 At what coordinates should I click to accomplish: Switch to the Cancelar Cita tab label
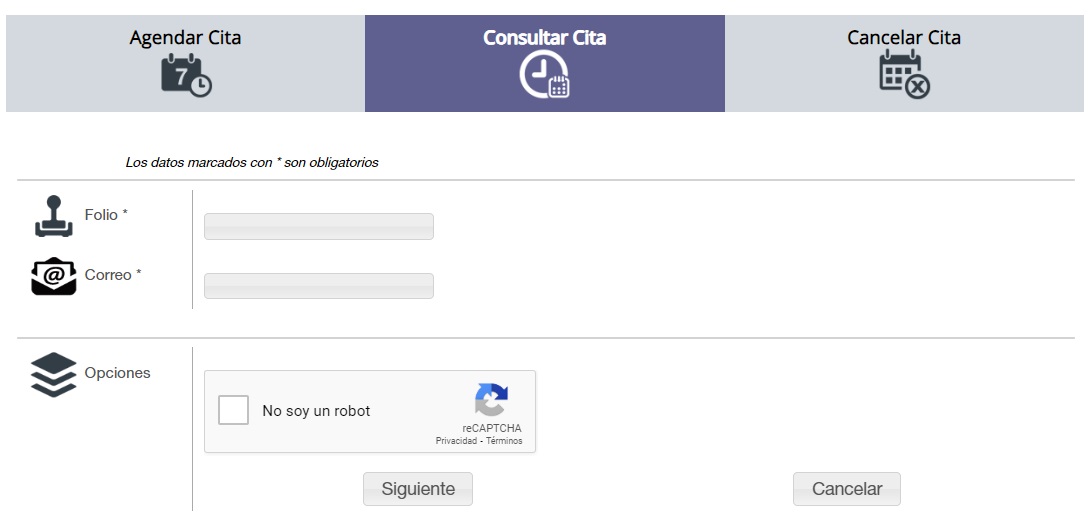(x=904, y=38)
